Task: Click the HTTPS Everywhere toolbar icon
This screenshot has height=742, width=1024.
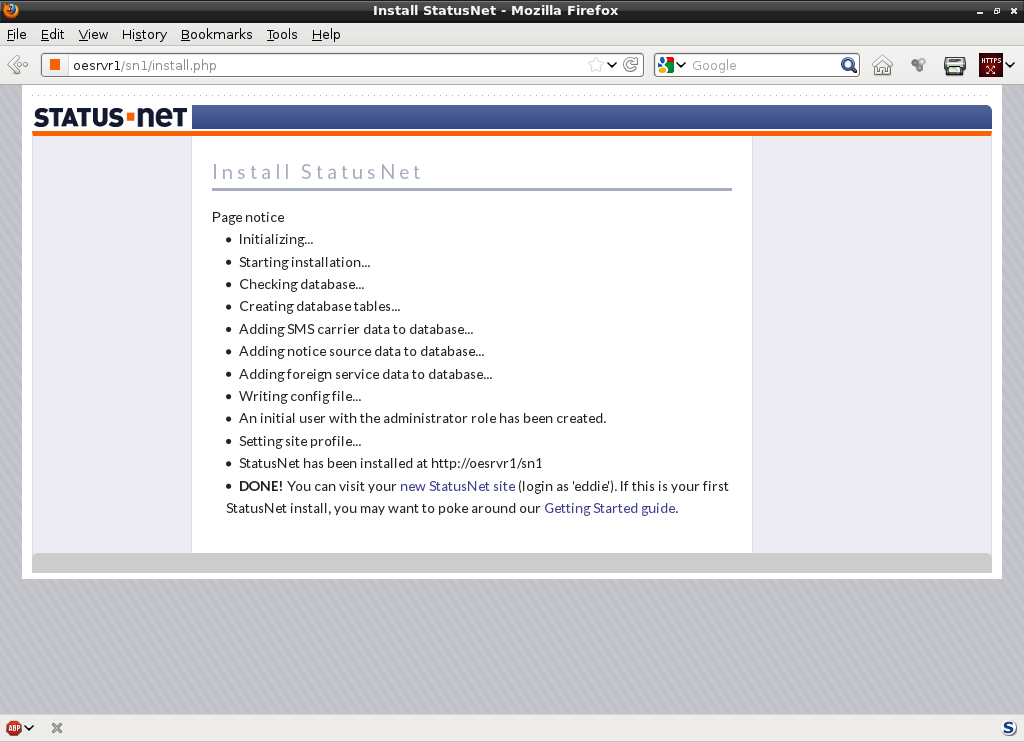Action: click(x=990, y=65)
